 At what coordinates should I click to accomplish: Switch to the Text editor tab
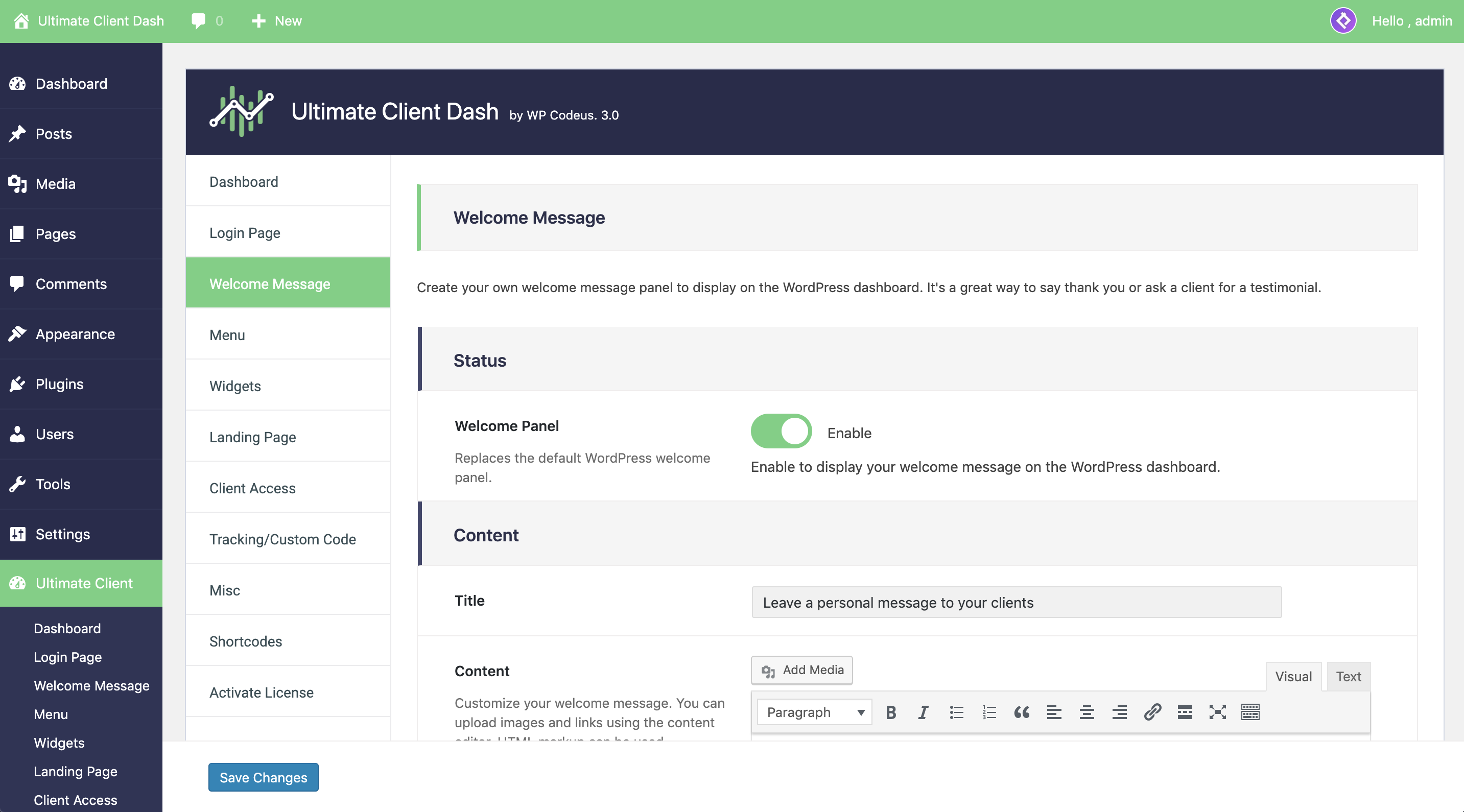[x=1348, y=676]
